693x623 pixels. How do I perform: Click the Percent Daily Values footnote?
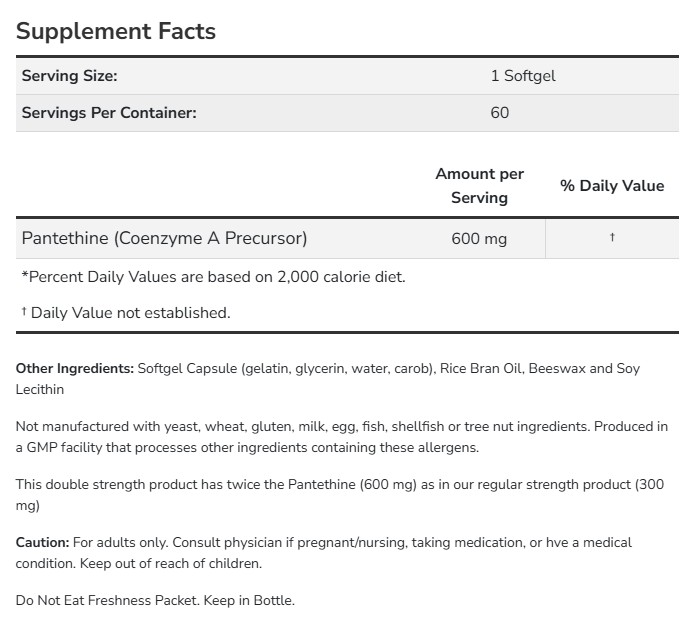pyautogui.click(x=213, y=277)
